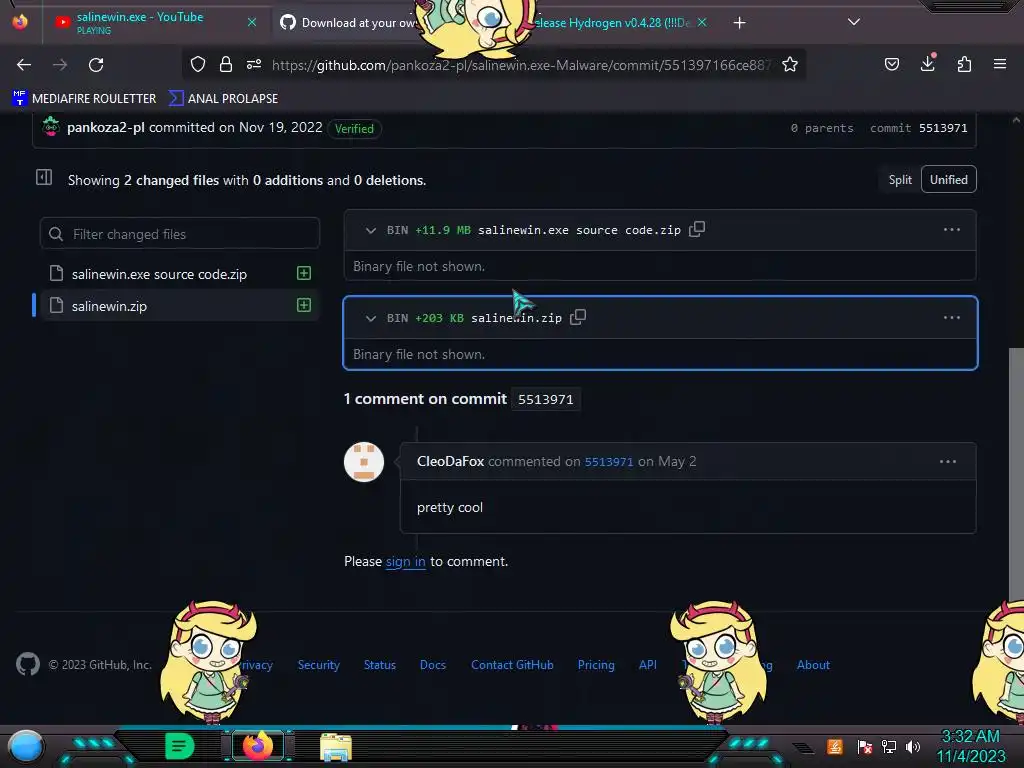
Task: Click the Firefox taskbar icon
Action: click(257, 746)
